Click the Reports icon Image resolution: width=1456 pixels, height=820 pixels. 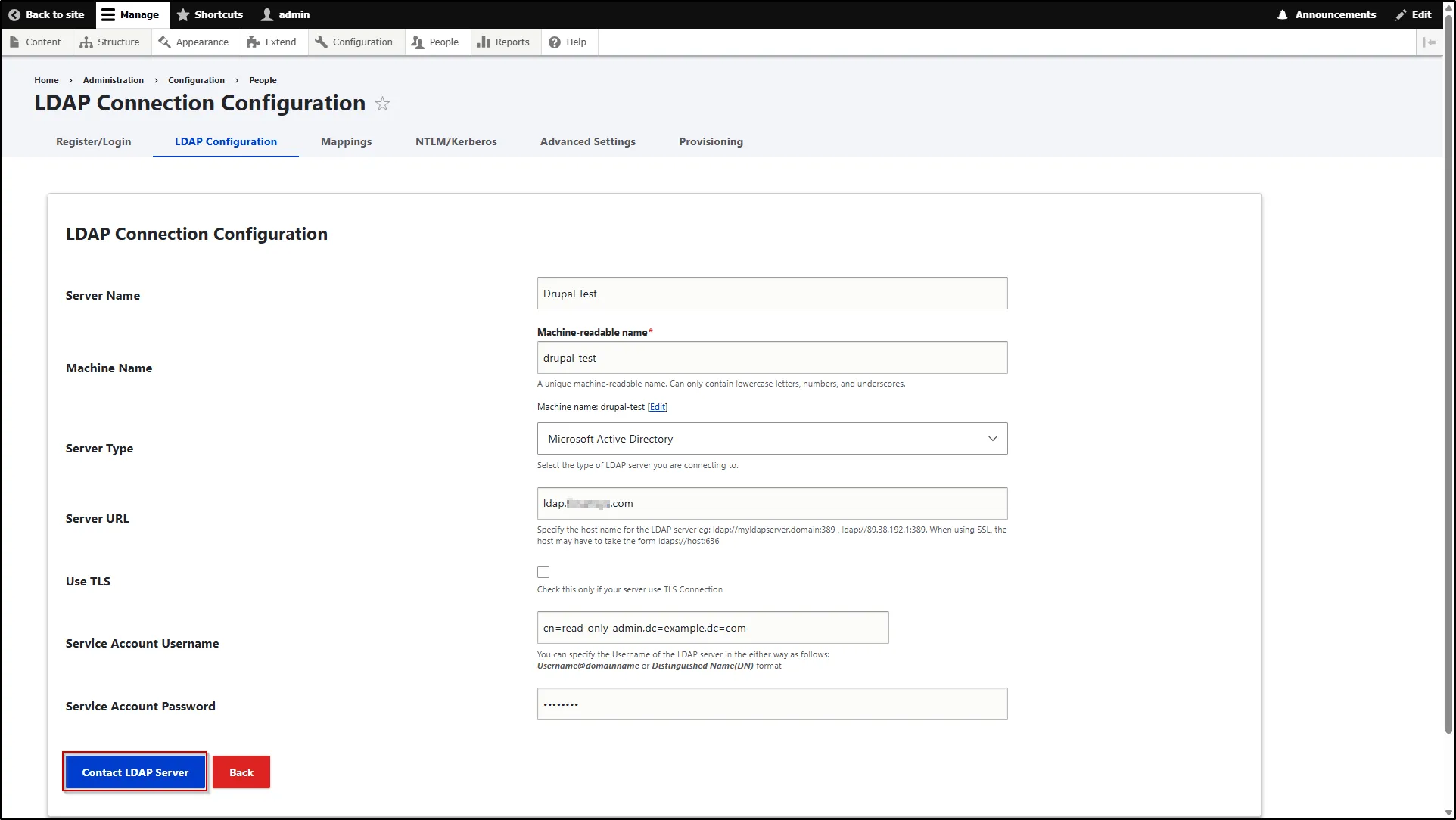point(484,42)
